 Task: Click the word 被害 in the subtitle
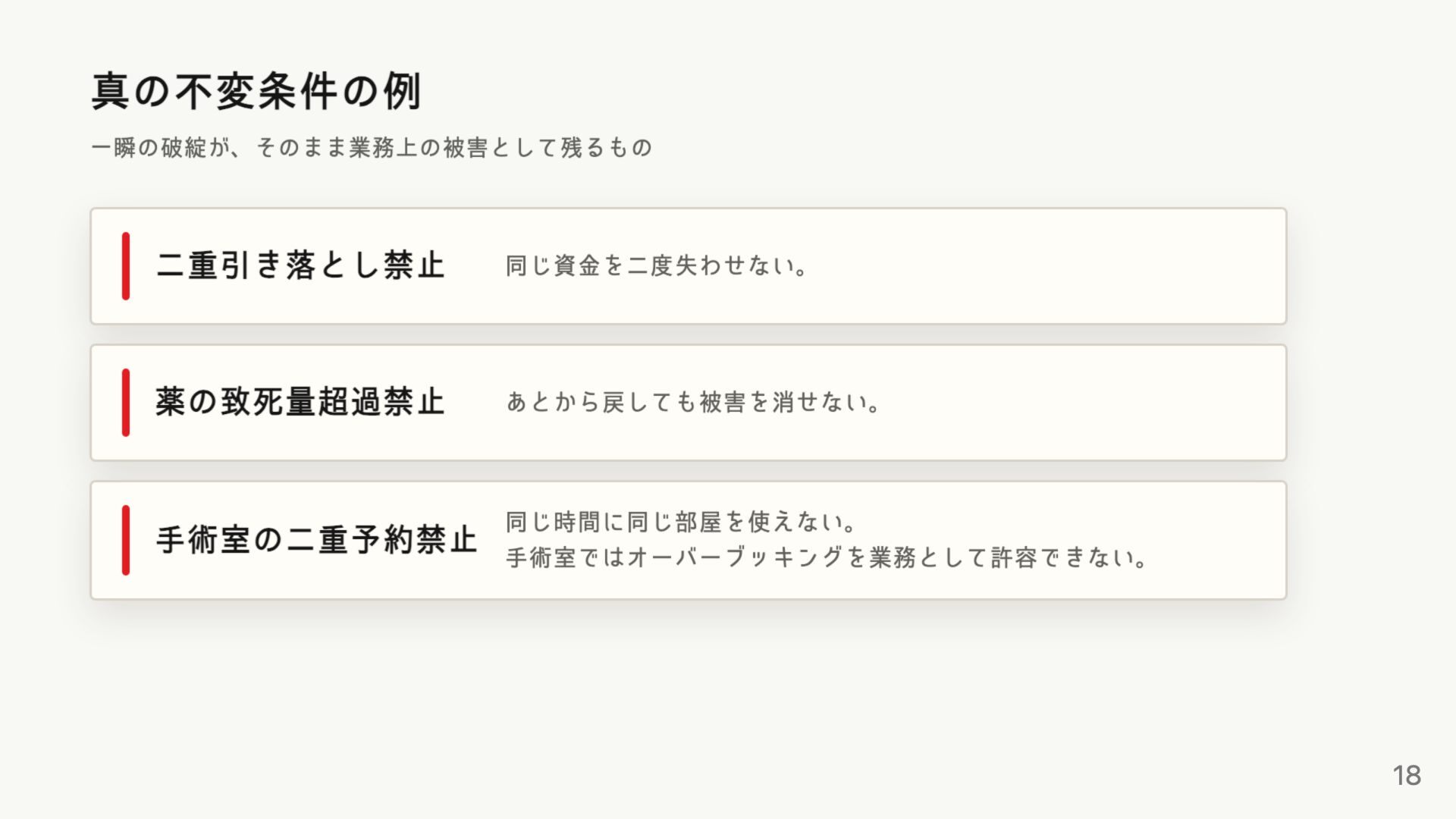click(x=466, y=147)
